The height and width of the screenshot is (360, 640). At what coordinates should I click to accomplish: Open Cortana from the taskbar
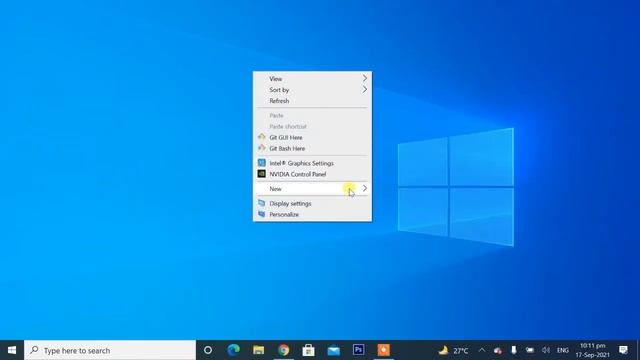tap(208, 350)
